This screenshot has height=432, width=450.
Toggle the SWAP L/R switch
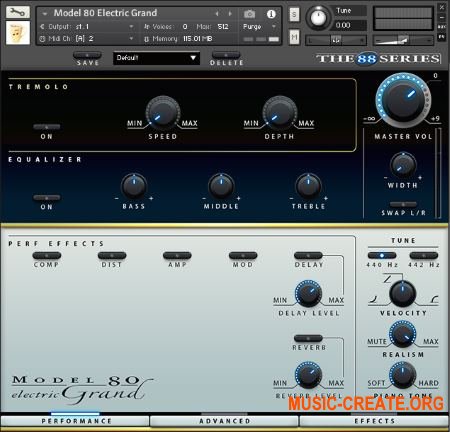point(403,204)
